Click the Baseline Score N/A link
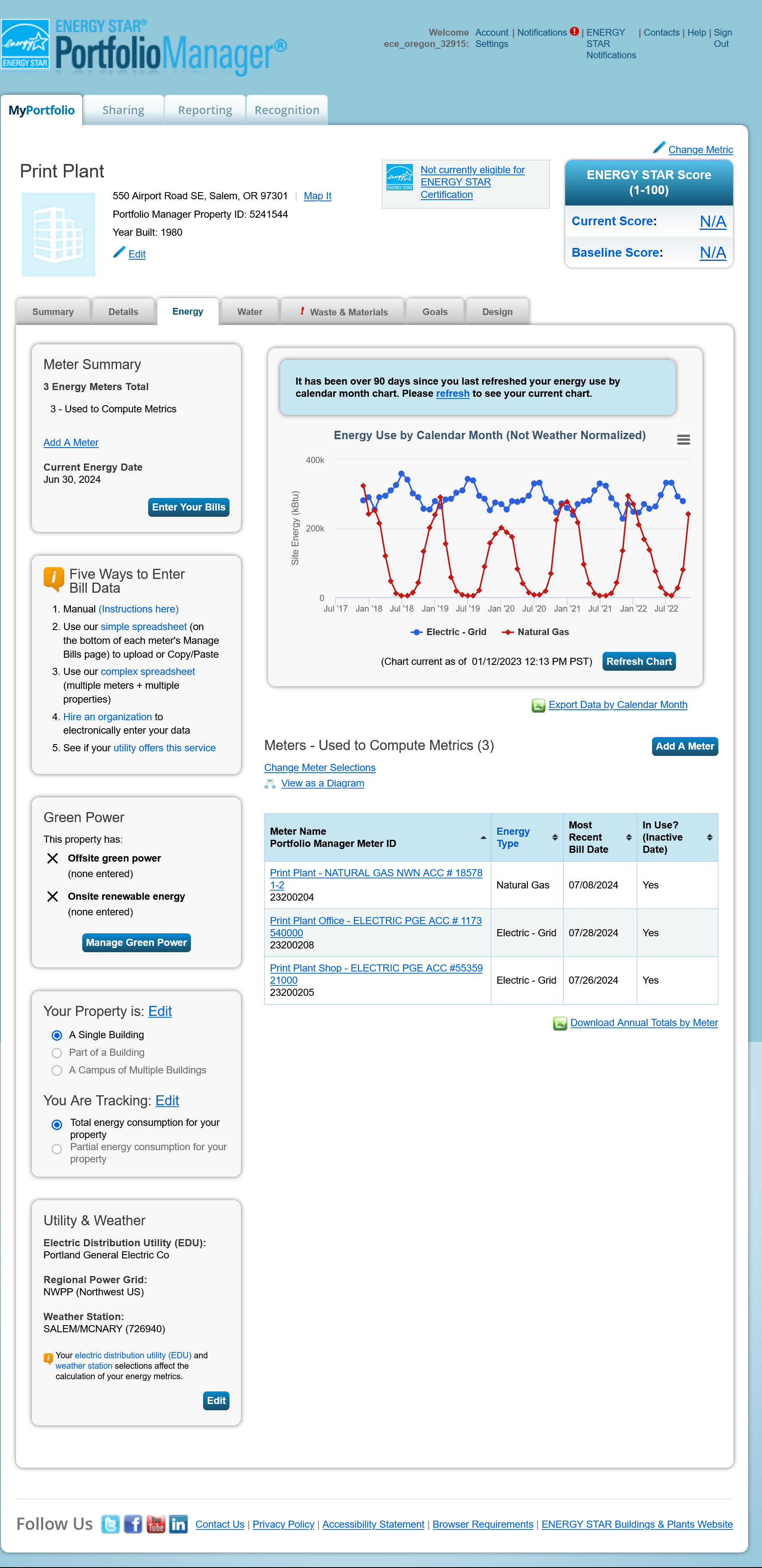762x1568 pixels. click(x=712, y=253)
